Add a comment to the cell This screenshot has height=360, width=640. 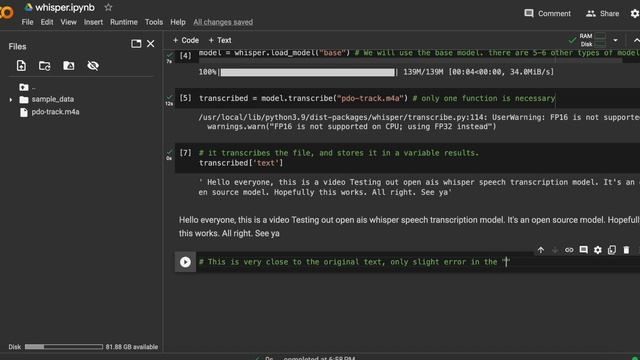[x=584, y=250]
